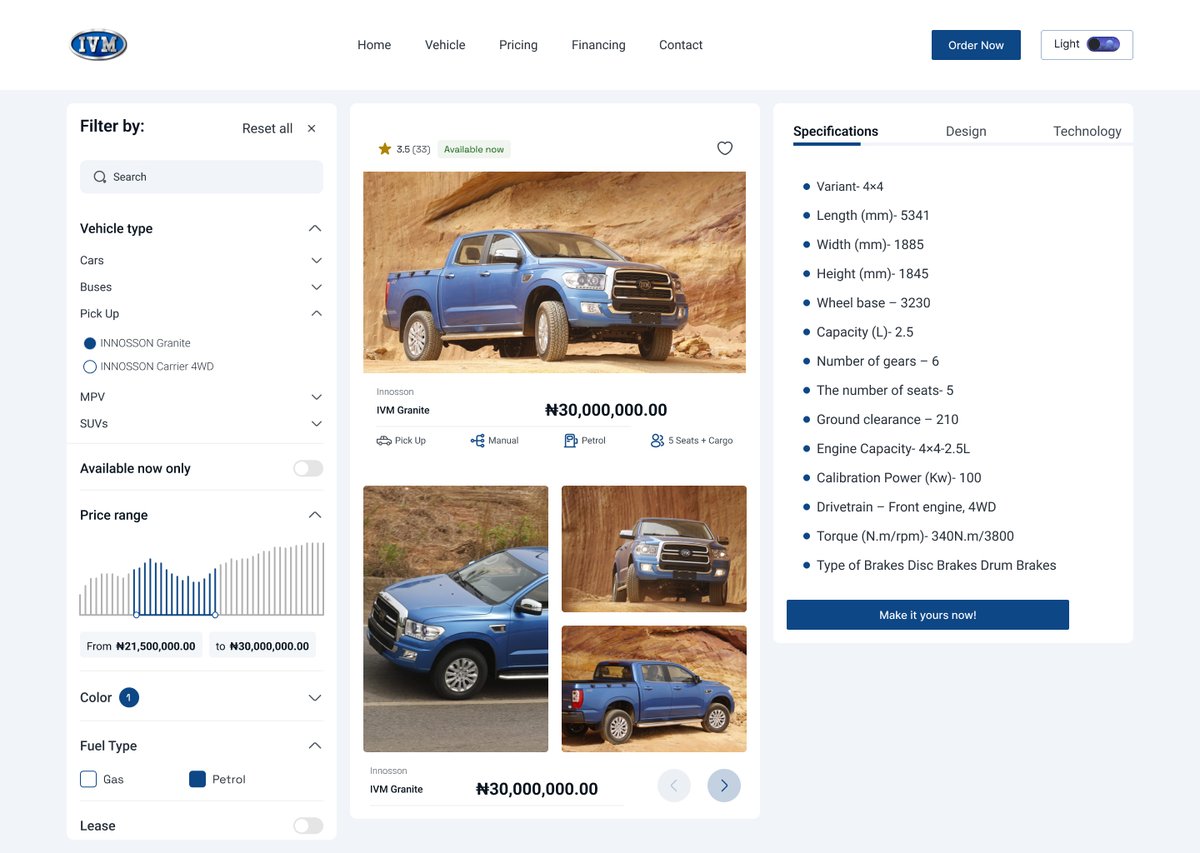Switch to the Specifications tab
Viewport: 1200px width, 853px height.
coord(836,131)
